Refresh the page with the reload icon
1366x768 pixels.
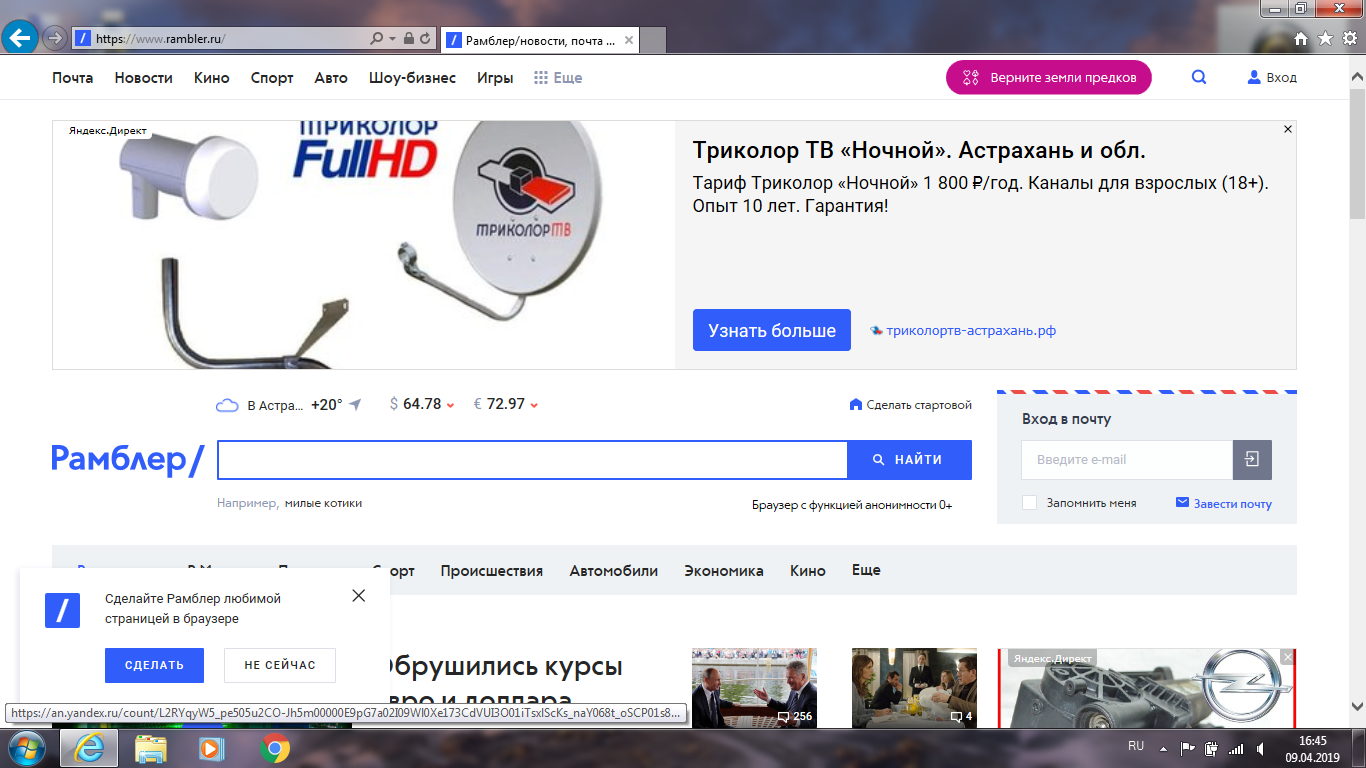tap(426, 39)
